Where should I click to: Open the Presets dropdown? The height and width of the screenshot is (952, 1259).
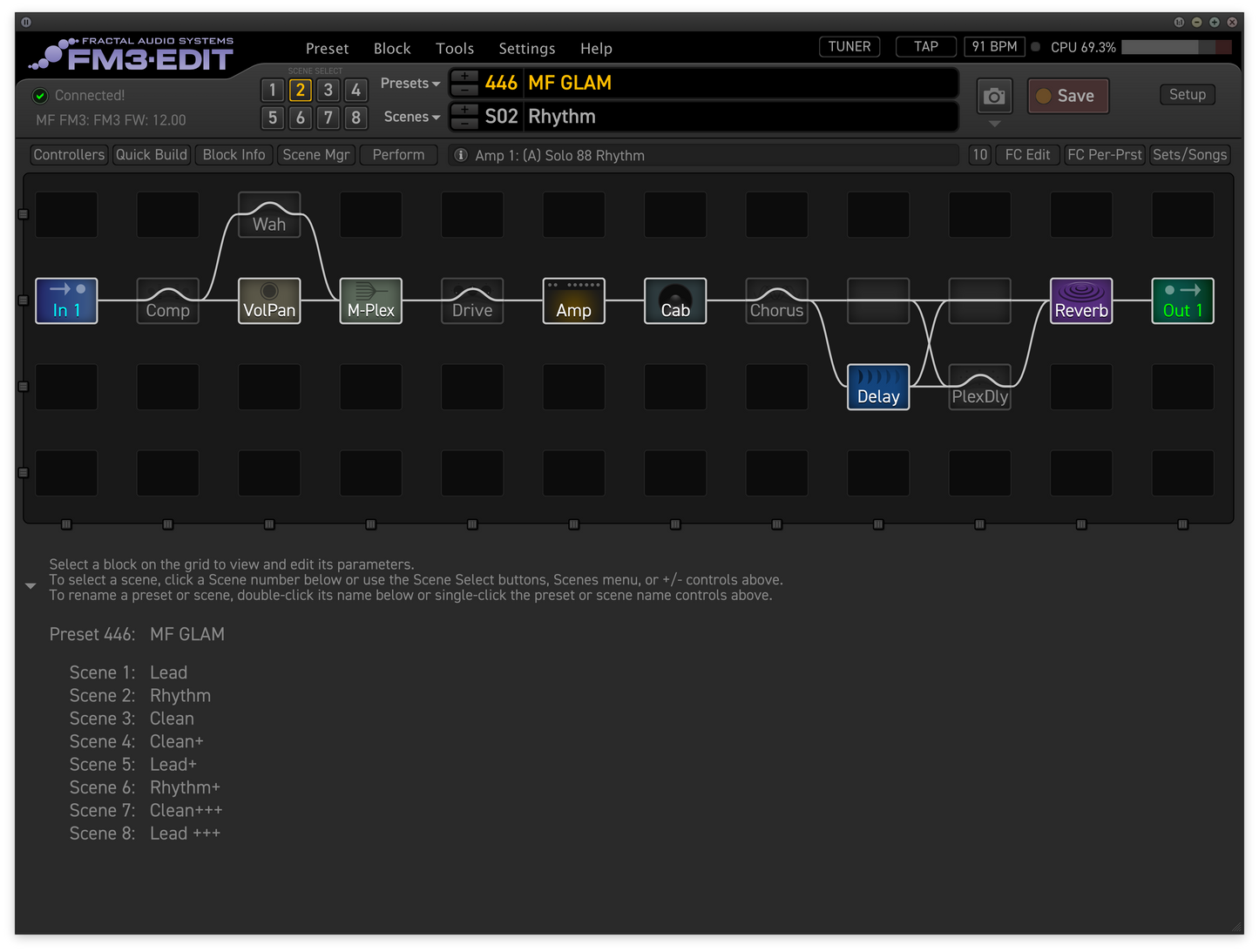(410, 84)
